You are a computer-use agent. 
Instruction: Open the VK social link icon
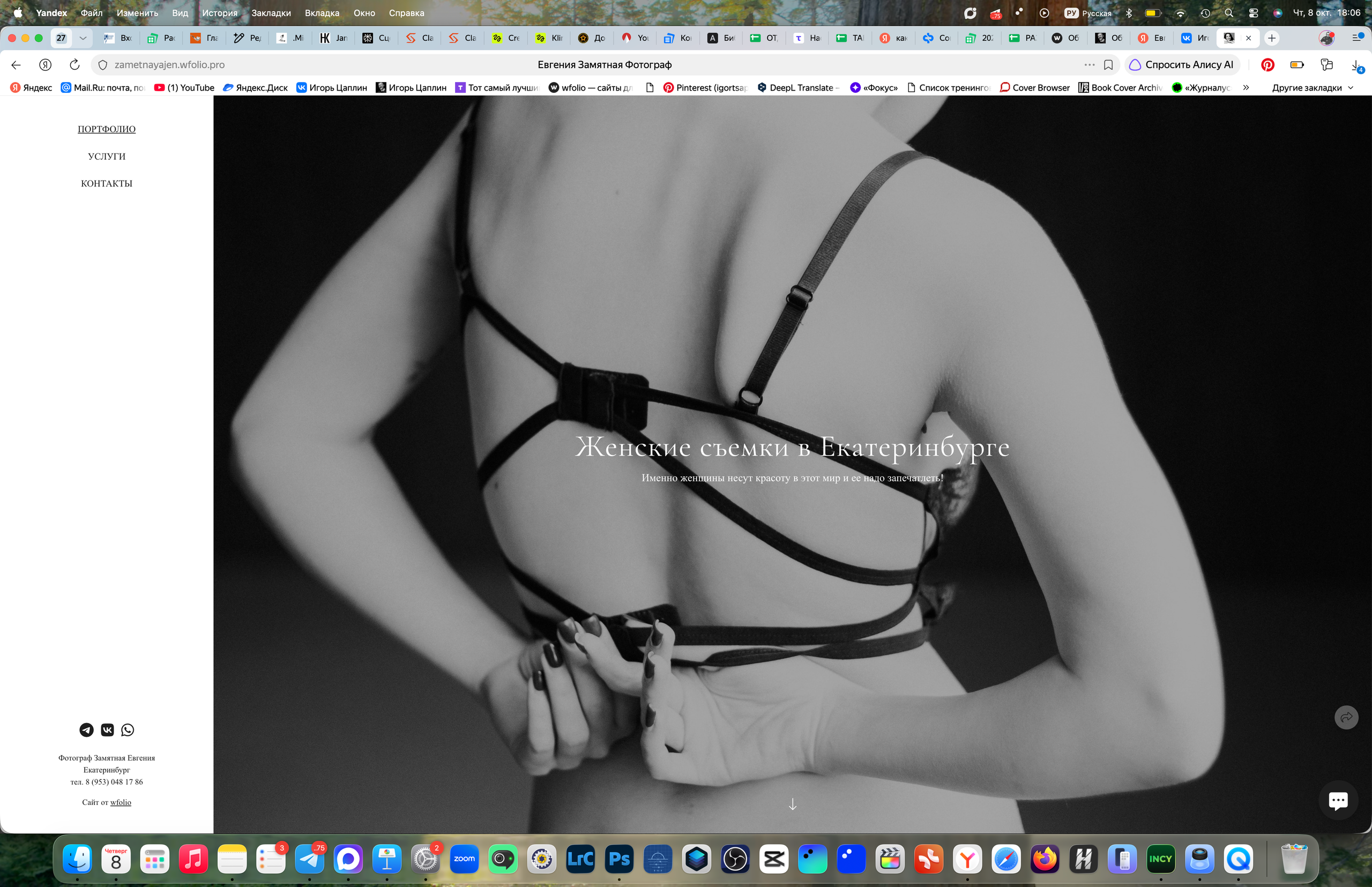(x=107, y=730)
